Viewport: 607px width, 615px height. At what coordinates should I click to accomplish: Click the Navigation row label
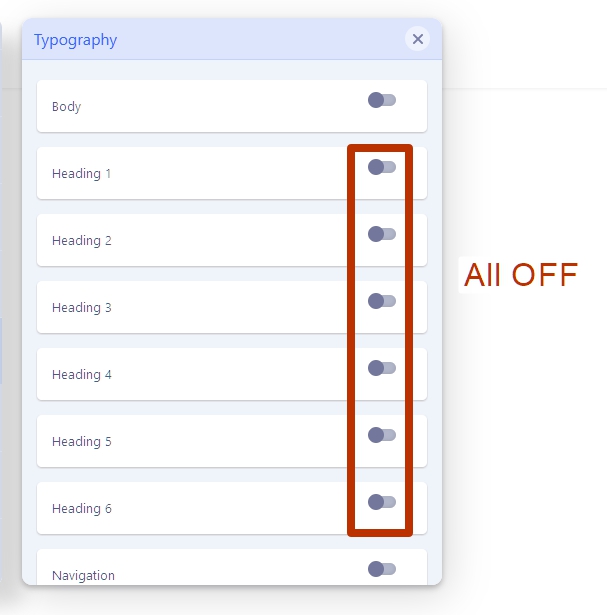83,576
